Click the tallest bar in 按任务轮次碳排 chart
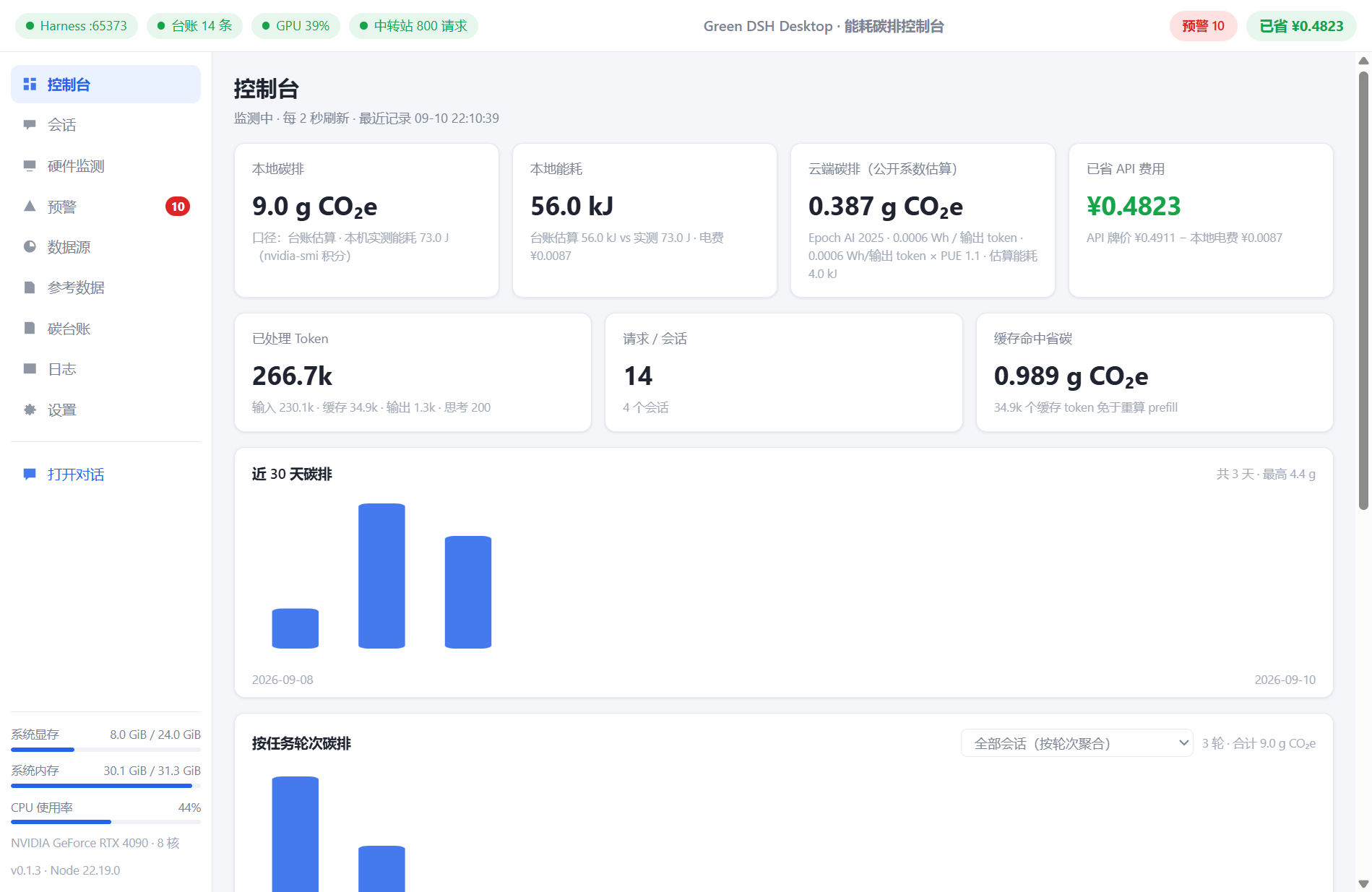This screenshot has height=892, width=1372. click(x=295, y=834)
